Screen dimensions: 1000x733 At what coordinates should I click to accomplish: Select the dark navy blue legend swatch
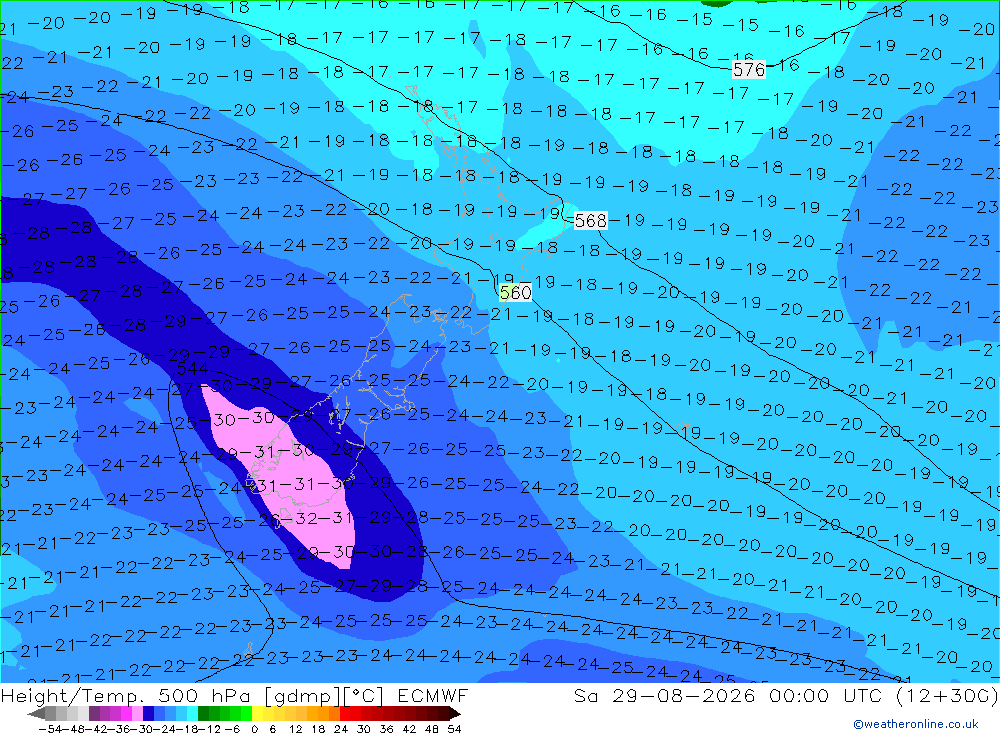pyautogui.click(x=148, y=714)
